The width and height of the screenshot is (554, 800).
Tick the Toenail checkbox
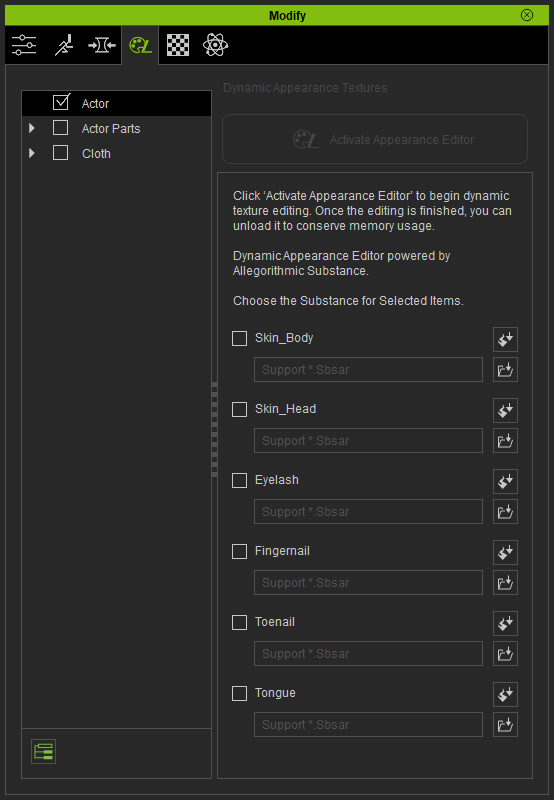[239, 622]
